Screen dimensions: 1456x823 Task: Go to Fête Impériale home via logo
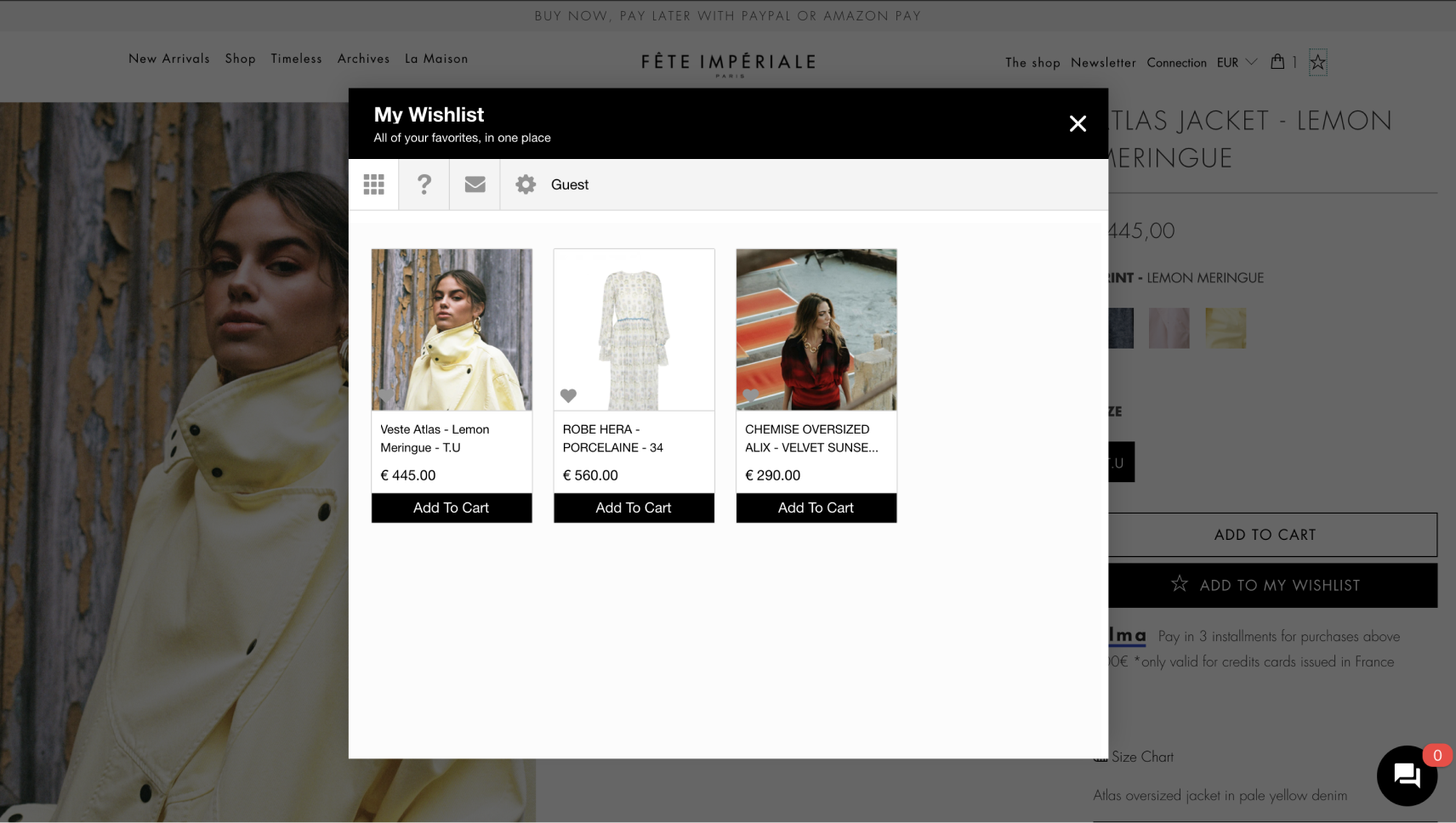pos(729,64)
